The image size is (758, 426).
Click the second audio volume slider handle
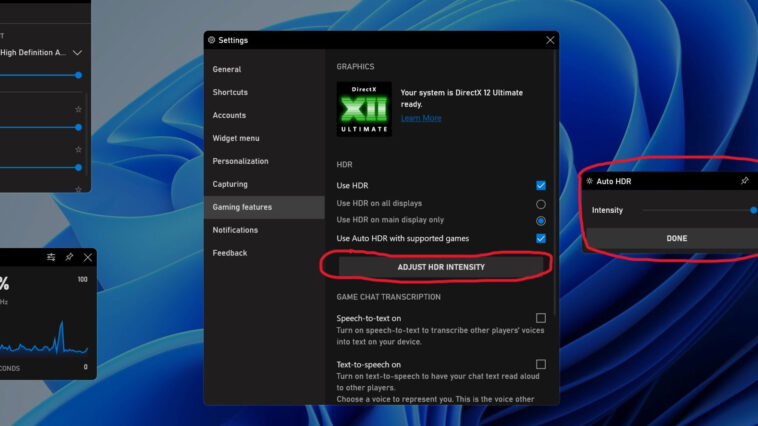click(78, 128)
